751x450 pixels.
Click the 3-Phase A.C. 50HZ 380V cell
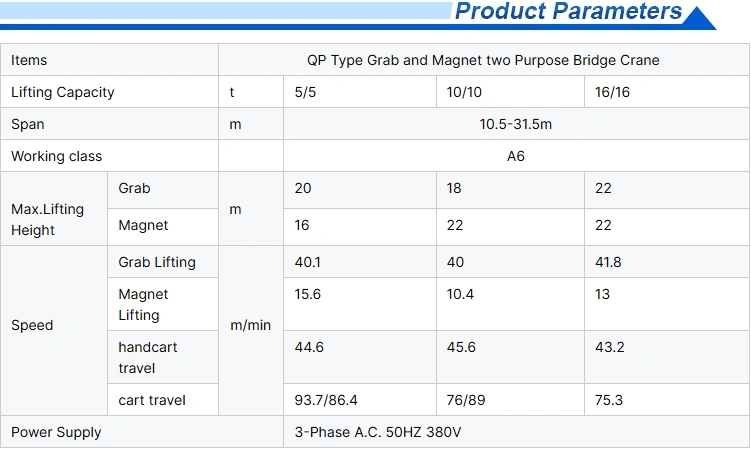point(516,432)
